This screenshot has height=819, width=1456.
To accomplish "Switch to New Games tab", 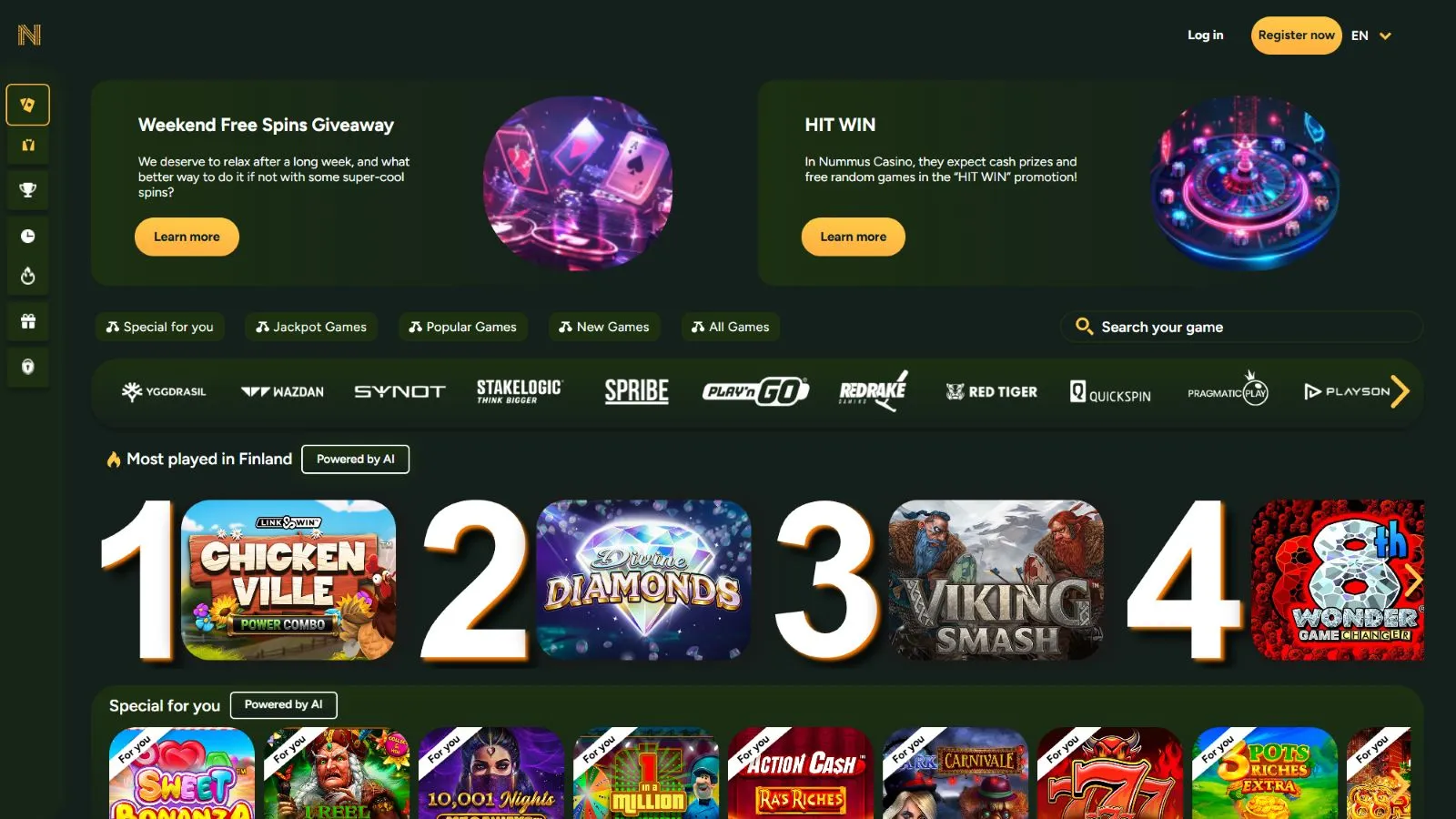I will pyautogui.click(x=604, y=327).
